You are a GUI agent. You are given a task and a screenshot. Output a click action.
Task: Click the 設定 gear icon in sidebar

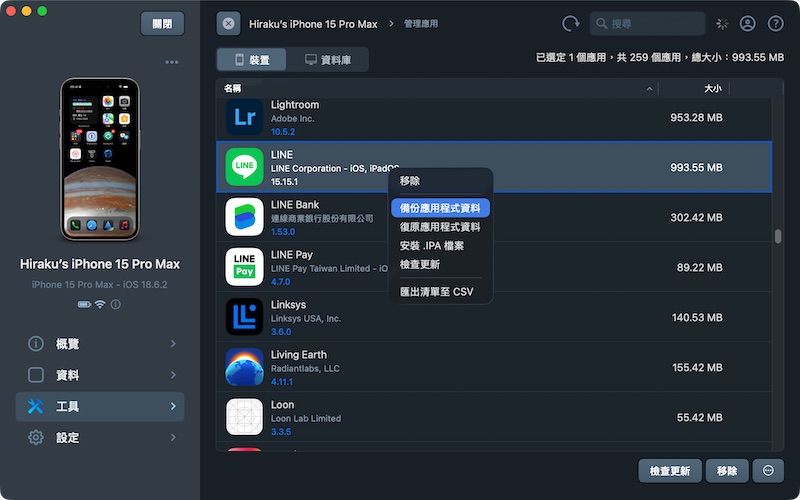coord(36,437)
